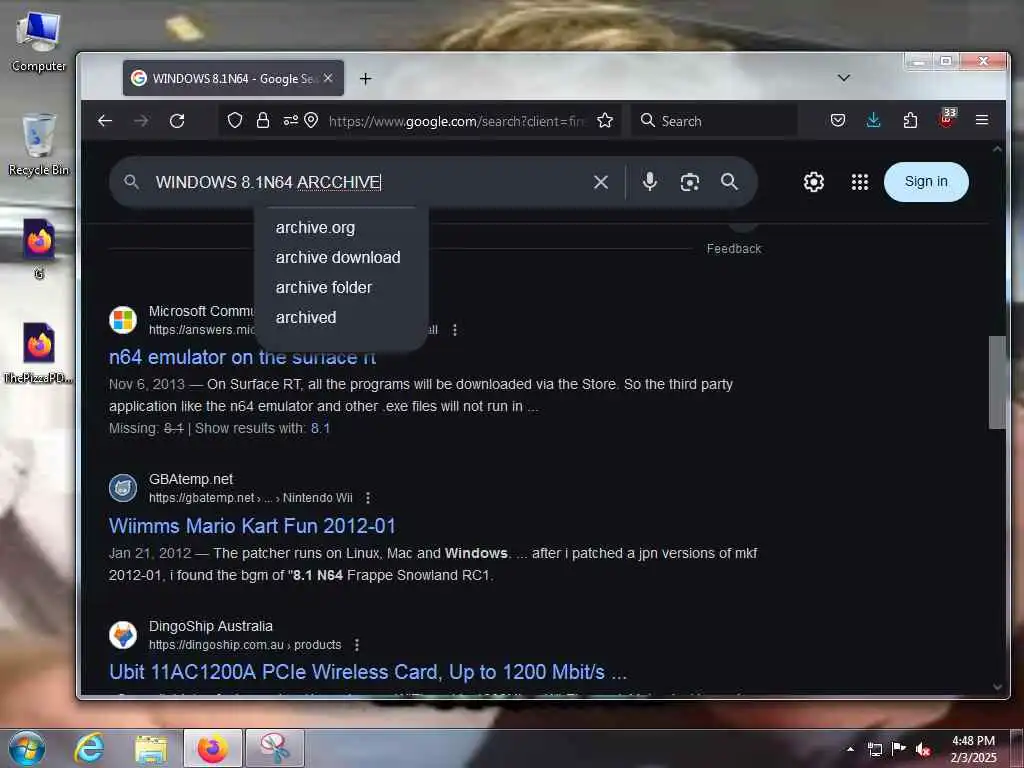Click the Firefox taskbar button
Screen dimensions: 1024x768
coord(213,748)
